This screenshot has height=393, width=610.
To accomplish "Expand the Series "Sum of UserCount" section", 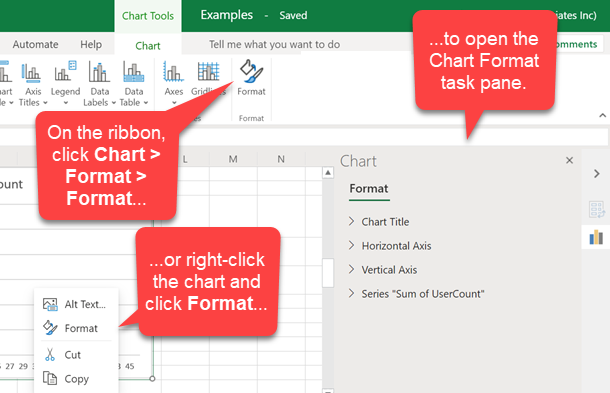I will [x=417, y=294].
